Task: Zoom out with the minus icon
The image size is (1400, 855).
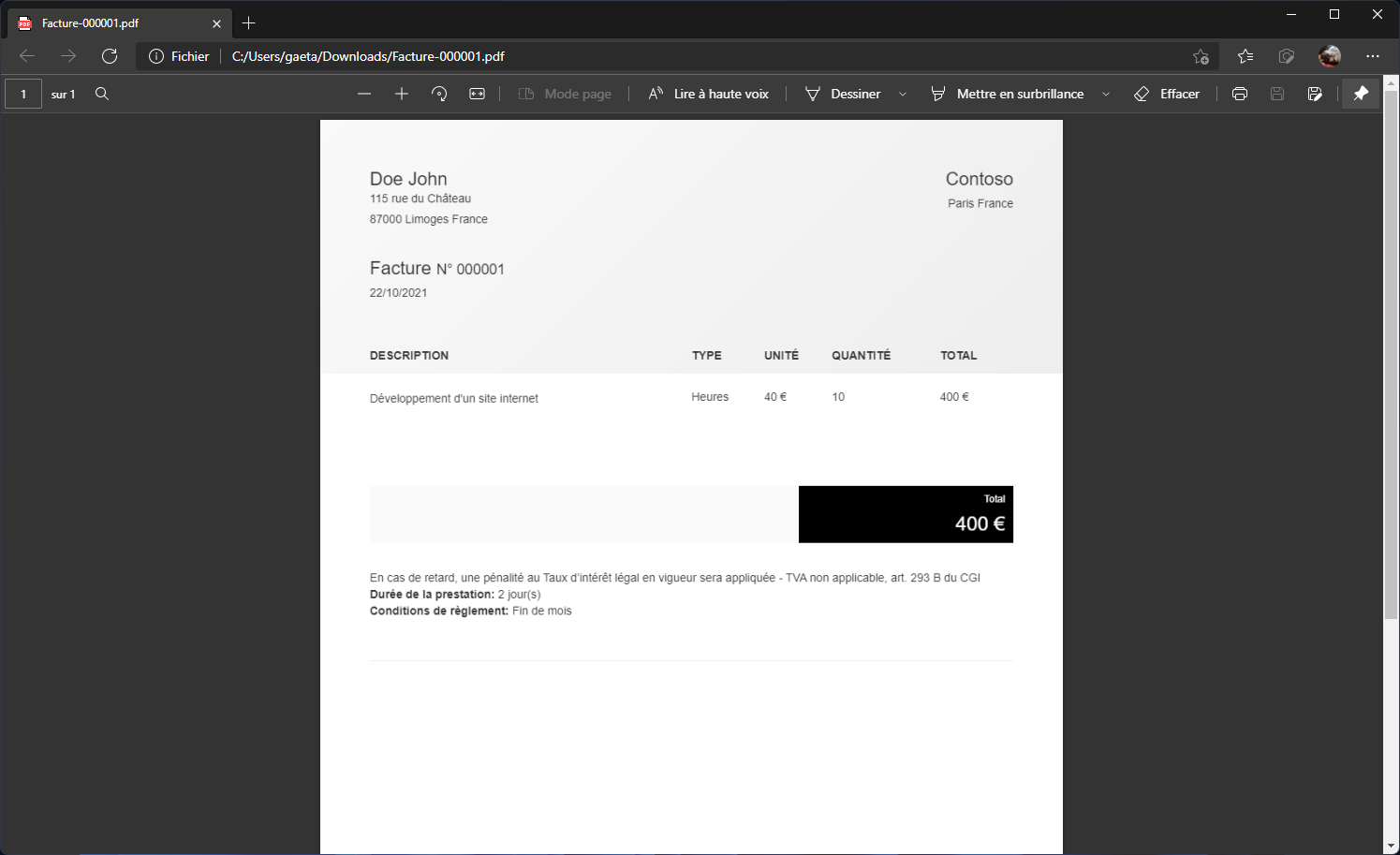Action: tap(364, 94)
